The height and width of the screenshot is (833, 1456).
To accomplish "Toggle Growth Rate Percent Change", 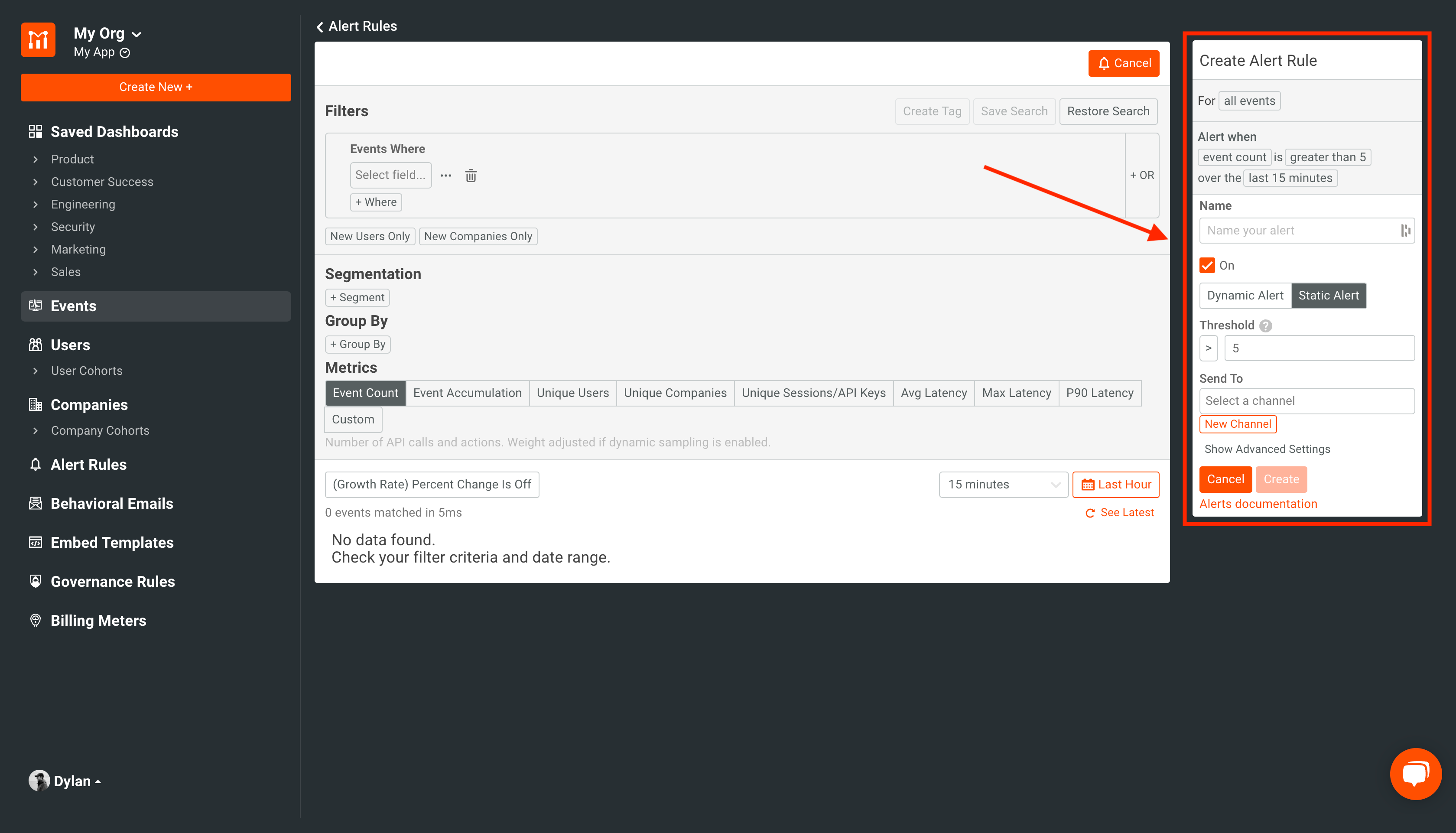I will coord(432,485).
